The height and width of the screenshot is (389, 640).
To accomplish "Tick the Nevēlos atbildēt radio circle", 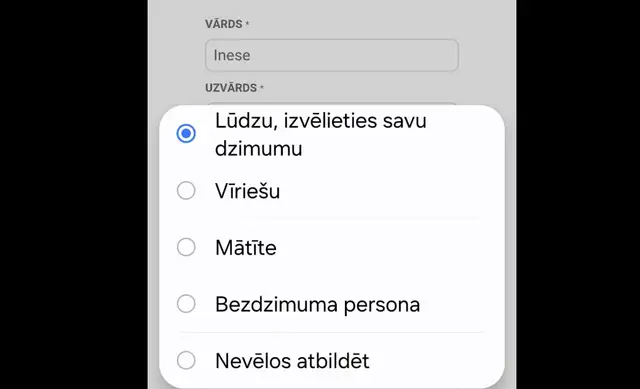I will click(x=186, y=360).
